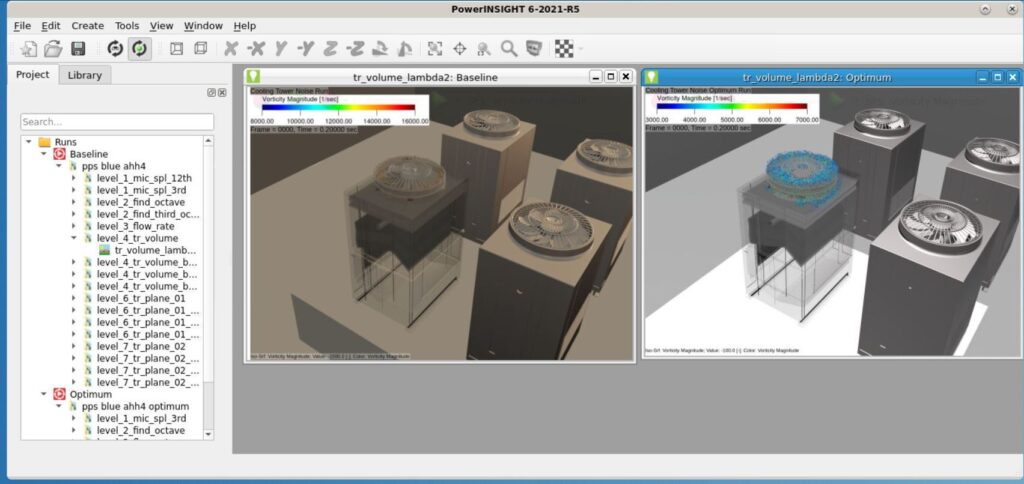Set the view to the -Y axis

point(306,48)
